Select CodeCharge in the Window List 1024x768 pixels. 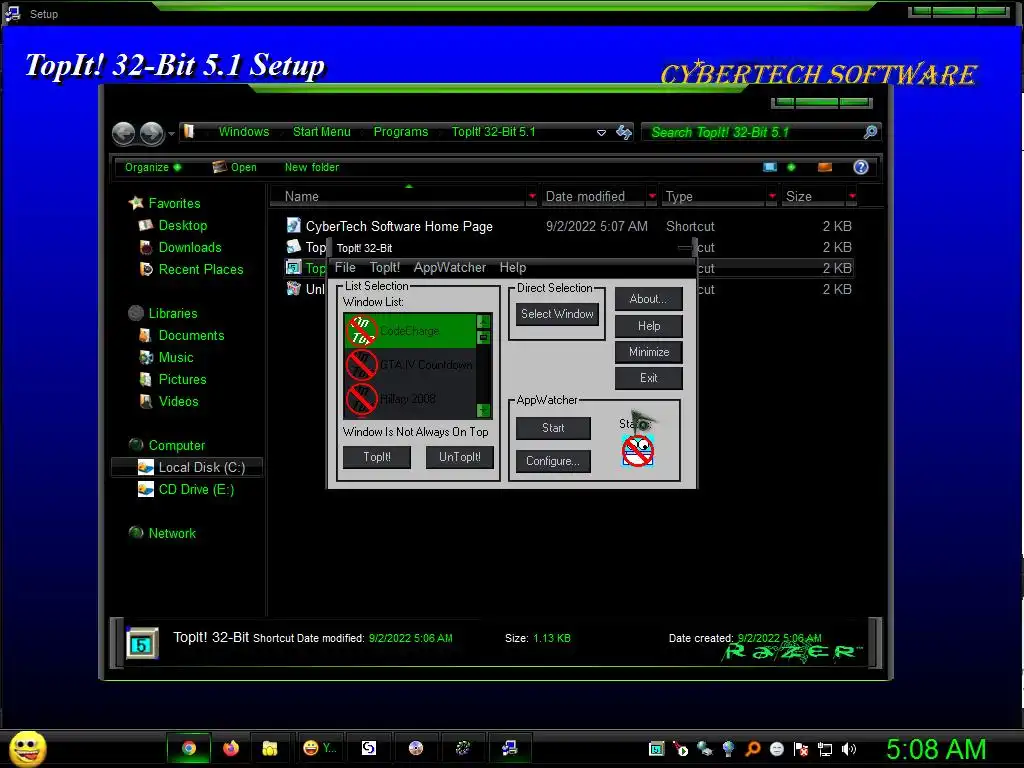[409, 331]
